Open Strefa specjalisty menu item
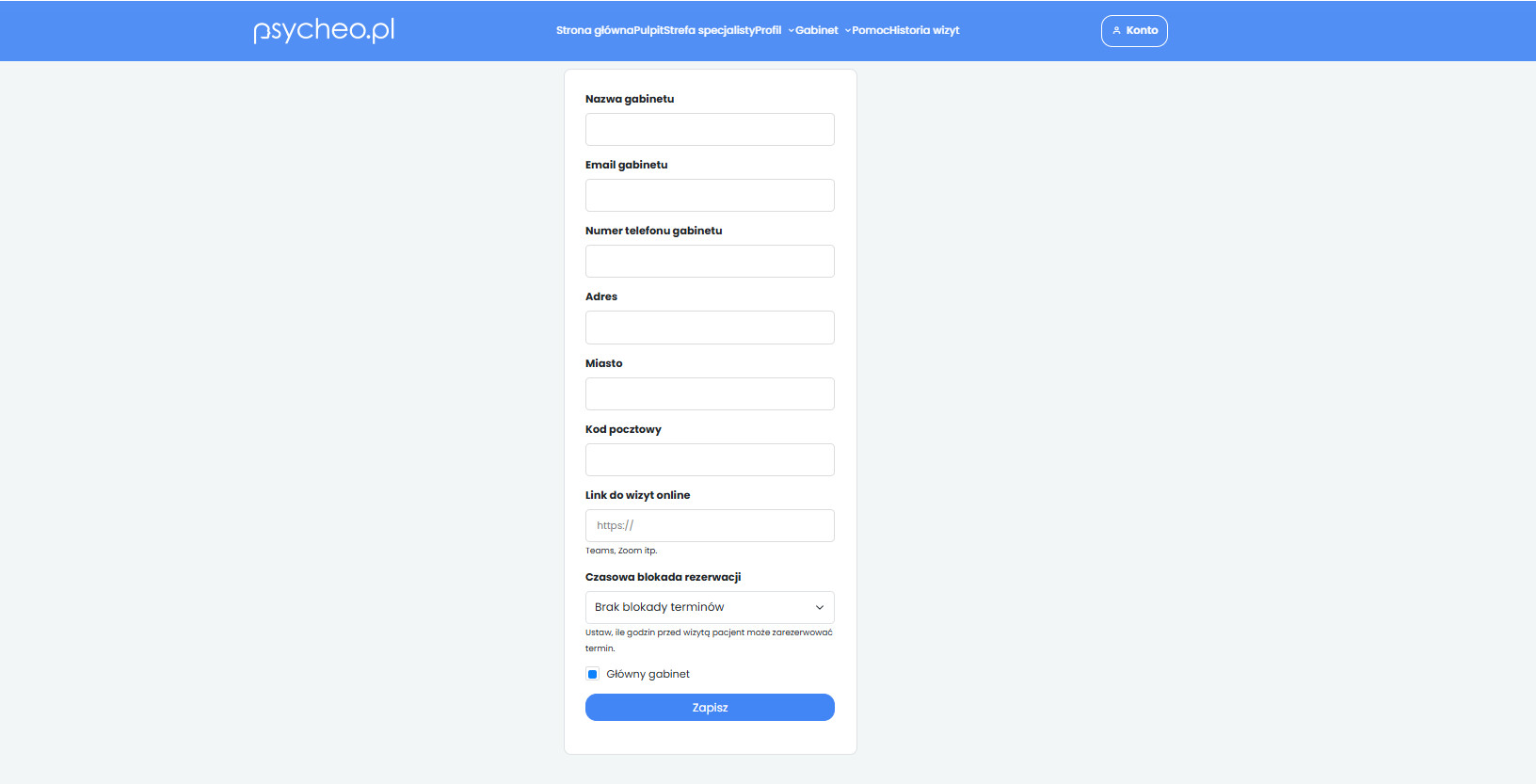Image resolution: width=1536 pixels, height=784 pixels. pyautogui.click(x=709, y=30)
